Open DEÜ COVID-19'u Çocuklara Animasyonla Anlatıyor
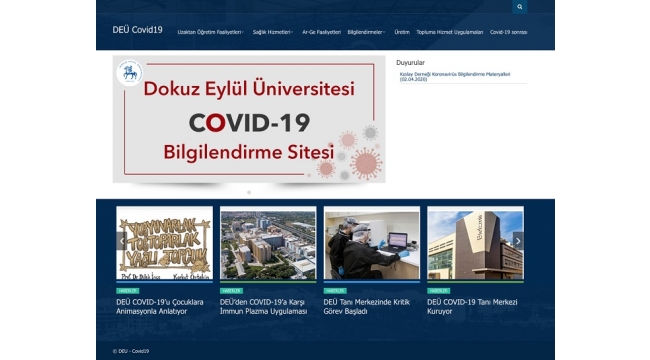The height and width of the screenshot is (360, 650). (160, 307)
